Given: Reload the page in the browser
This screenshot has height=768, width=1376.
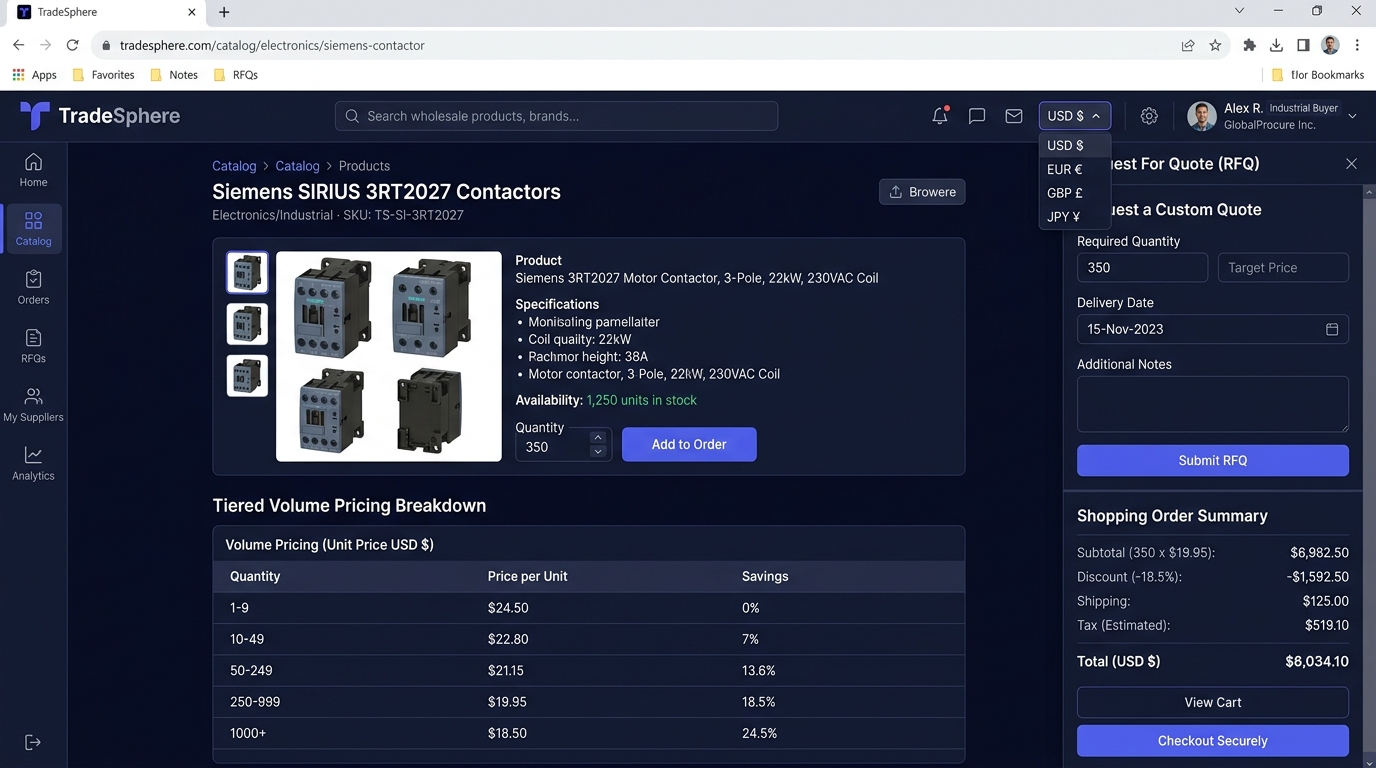Looking at the screenshot, I should (72, 45).
